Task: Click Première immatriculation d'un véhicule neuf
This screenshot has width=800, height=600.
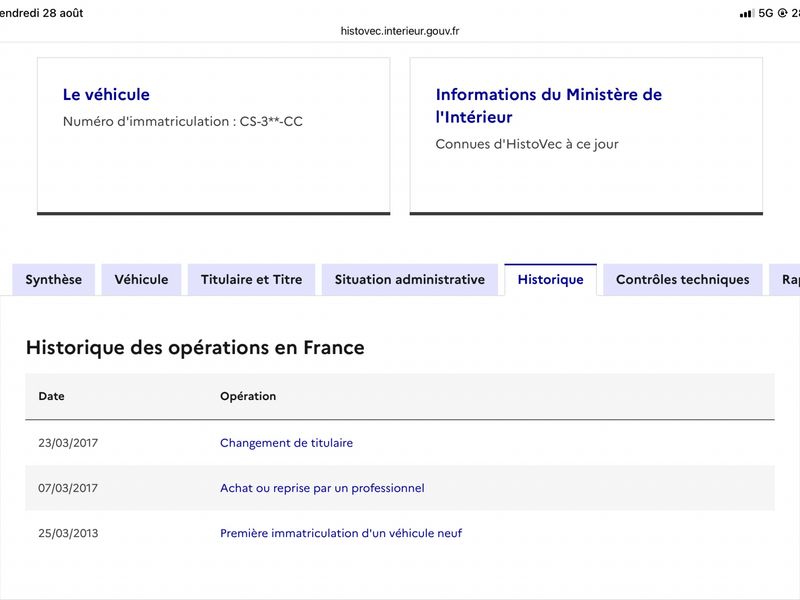Action: click(341, 533)
